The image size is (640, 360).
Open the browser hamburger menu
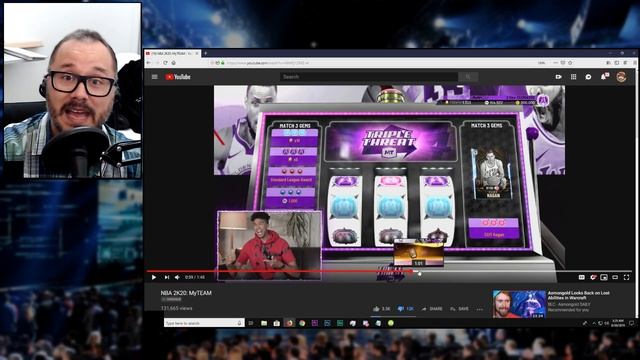(634, 63)
